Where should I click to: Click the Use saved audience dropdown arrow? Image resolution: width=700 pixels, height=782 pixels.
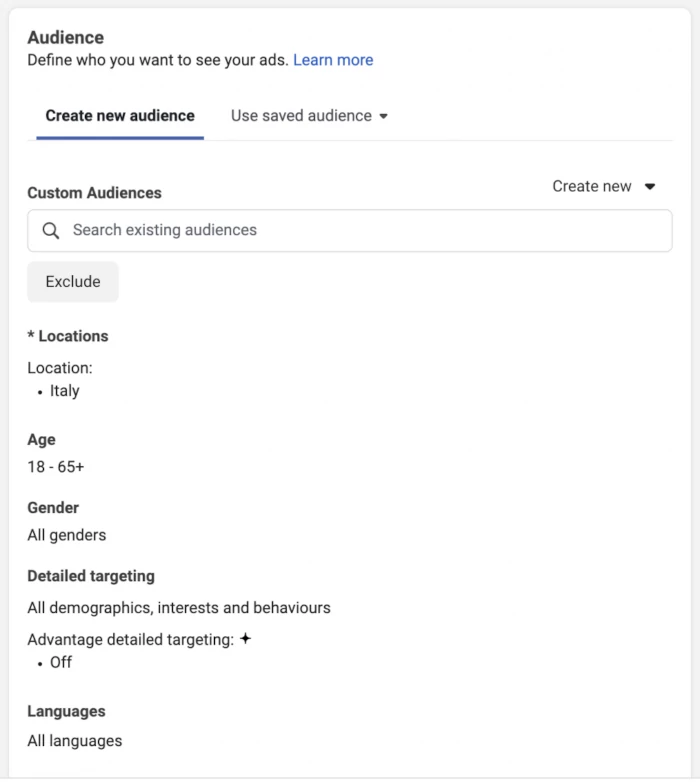[383, 116]
